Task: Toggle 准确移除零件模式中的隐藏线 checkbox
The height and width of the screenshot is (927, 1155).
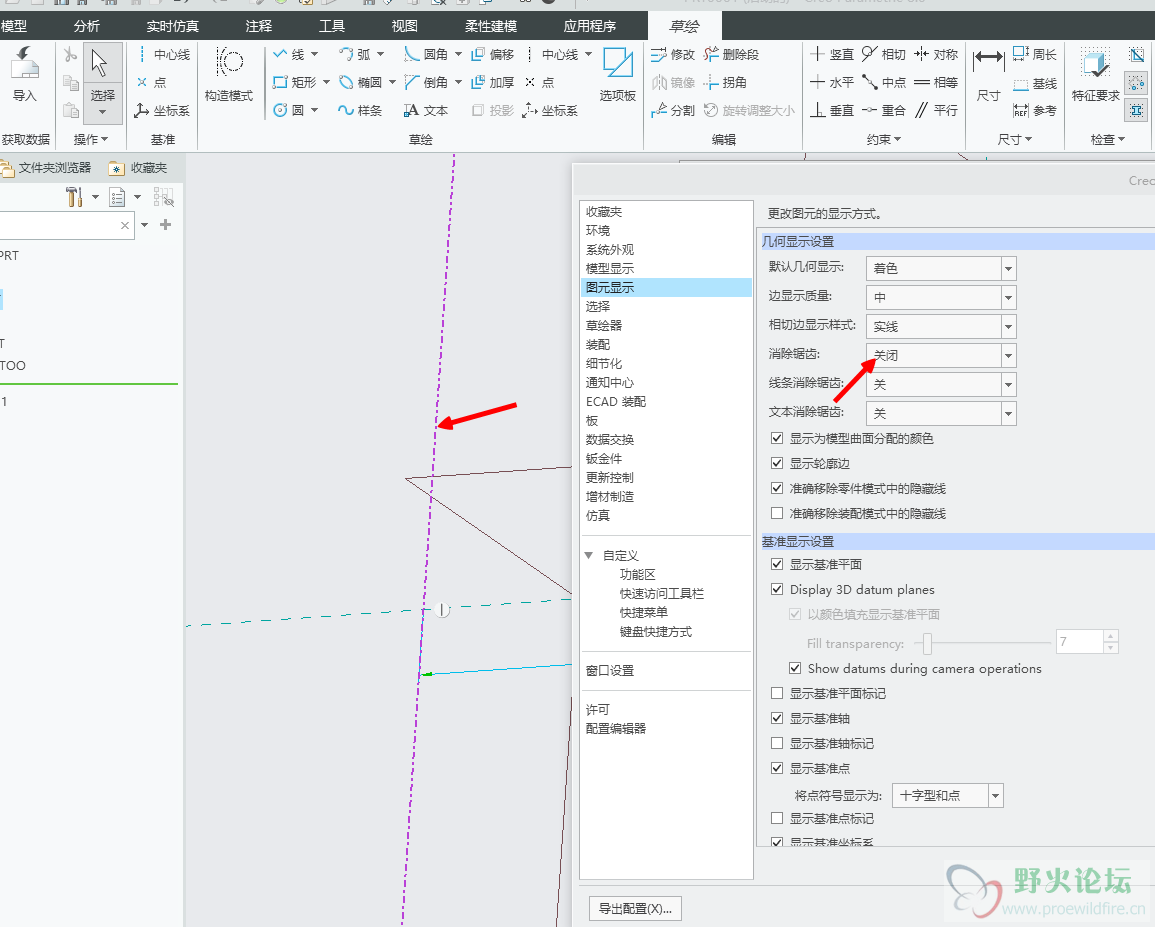Action: 776,489
